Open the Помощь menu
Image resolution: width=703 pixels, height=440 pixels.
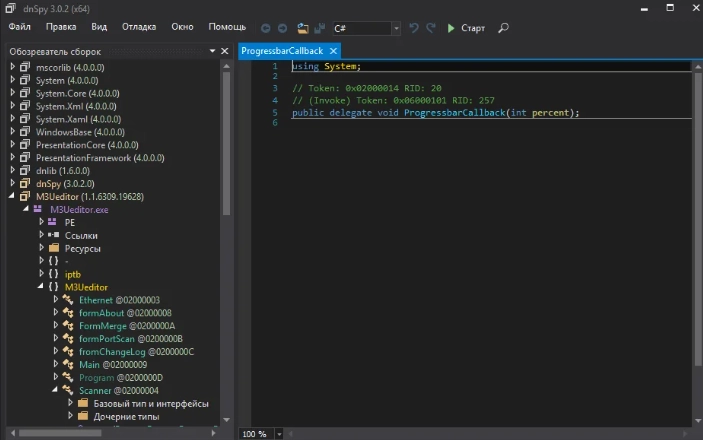coord(227,27)
